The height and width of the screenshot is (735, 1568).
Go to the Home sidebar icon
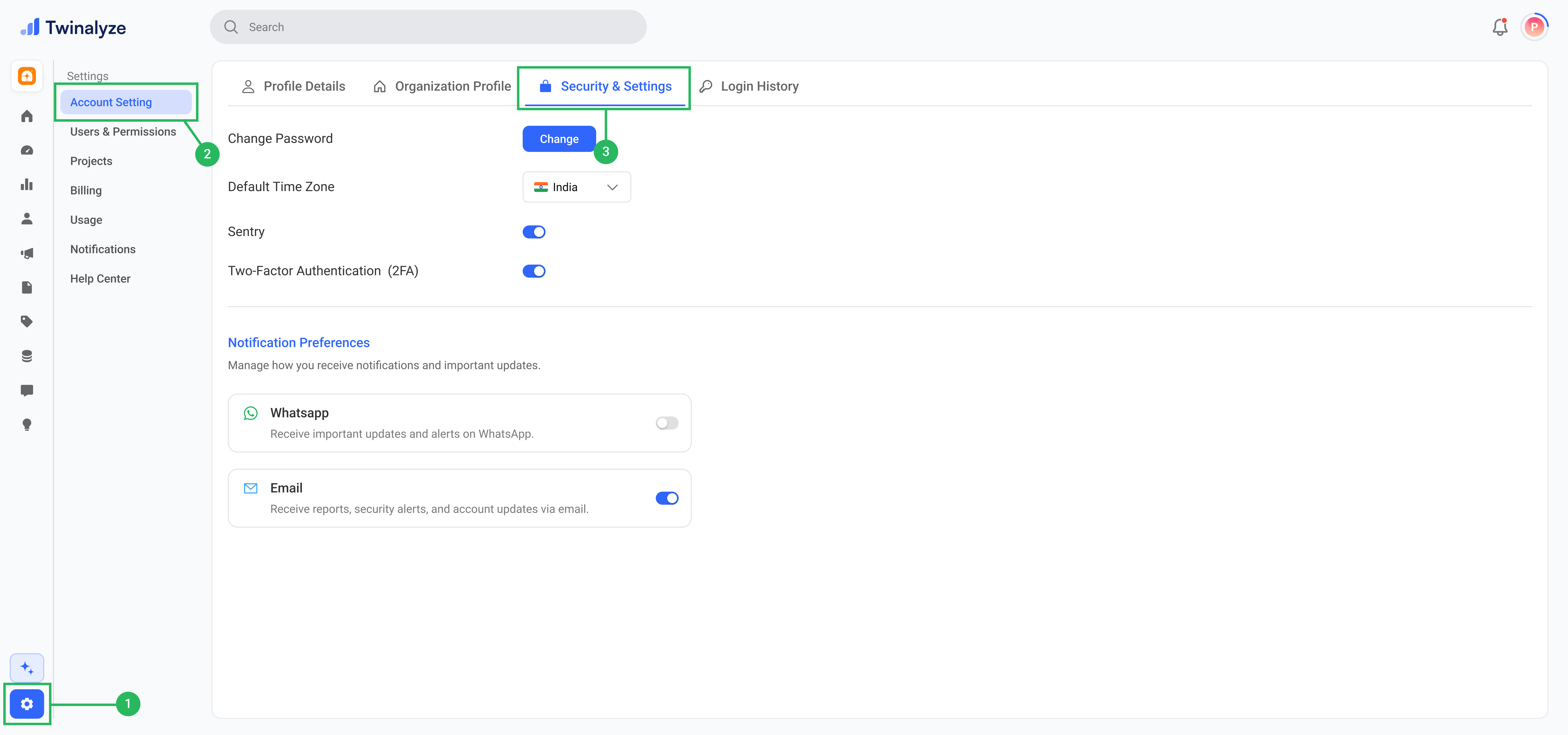click(27, 116)
